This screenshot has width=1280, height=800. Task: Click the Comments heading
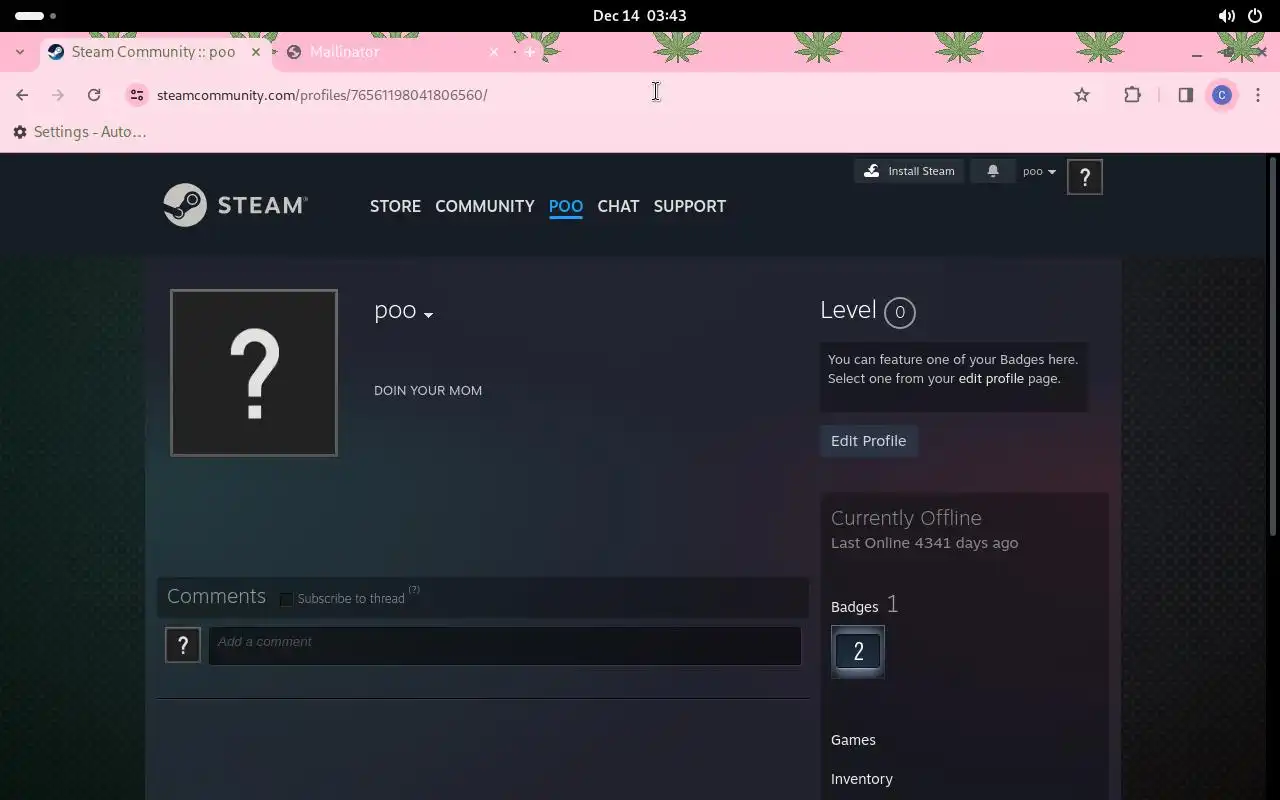click(216, 596)
